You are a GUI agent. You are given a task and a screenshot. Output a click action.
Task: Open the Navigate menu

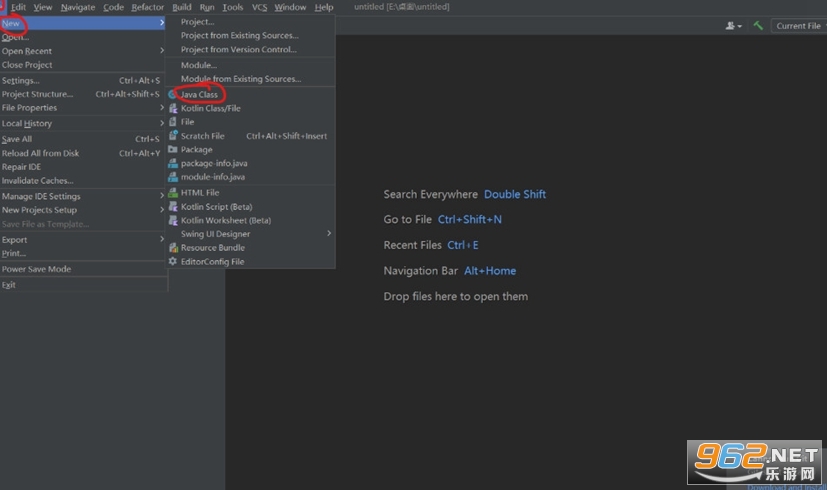point(78,7)
